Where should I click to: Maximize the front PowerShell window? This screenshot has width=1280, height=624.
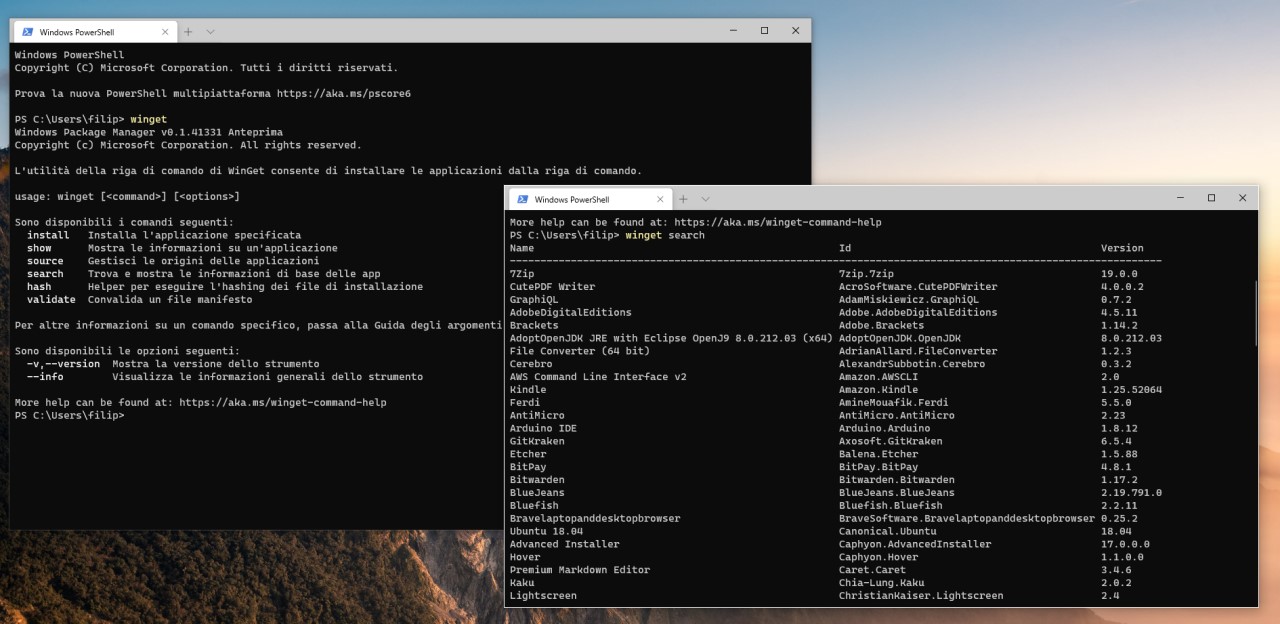1211,198
